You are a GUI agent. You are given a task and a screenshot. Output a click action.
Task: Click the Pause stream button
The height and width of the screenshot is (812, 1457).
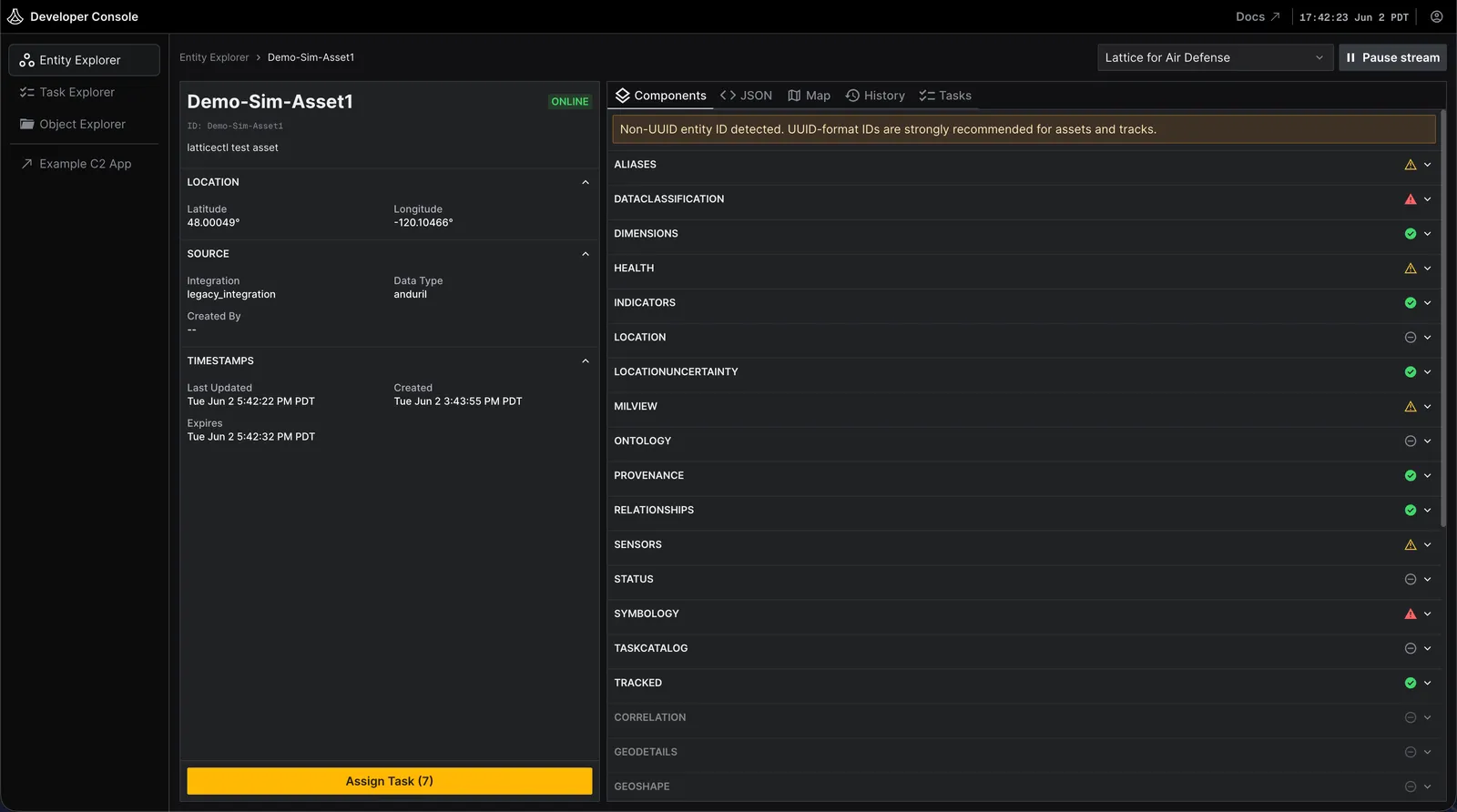pos(1392,57)
